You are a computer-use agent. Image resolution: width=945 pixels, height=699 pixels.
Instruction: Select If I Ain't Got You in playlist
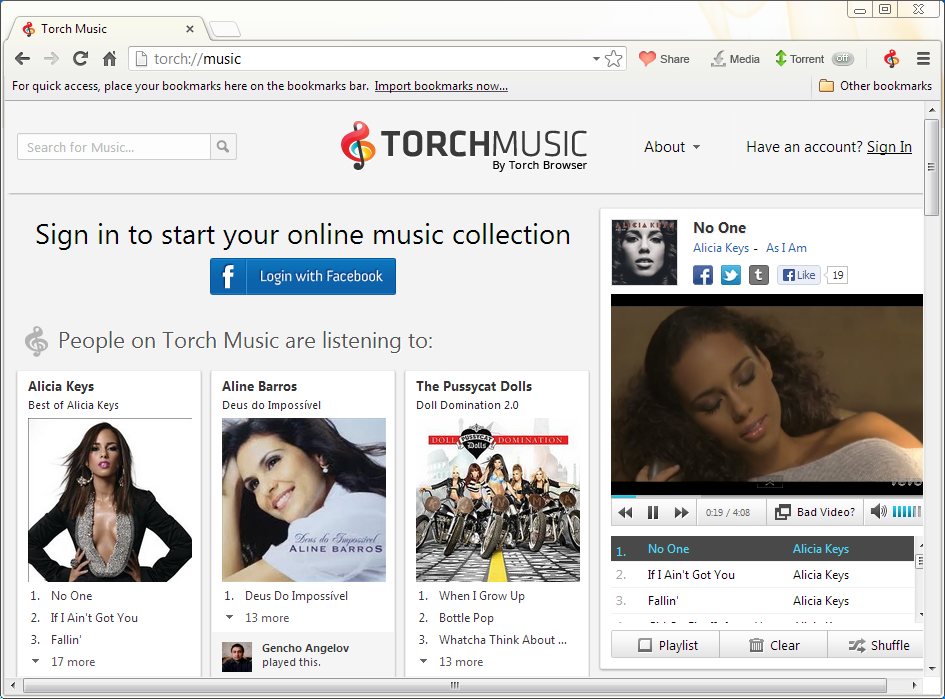tap(762, 575)
